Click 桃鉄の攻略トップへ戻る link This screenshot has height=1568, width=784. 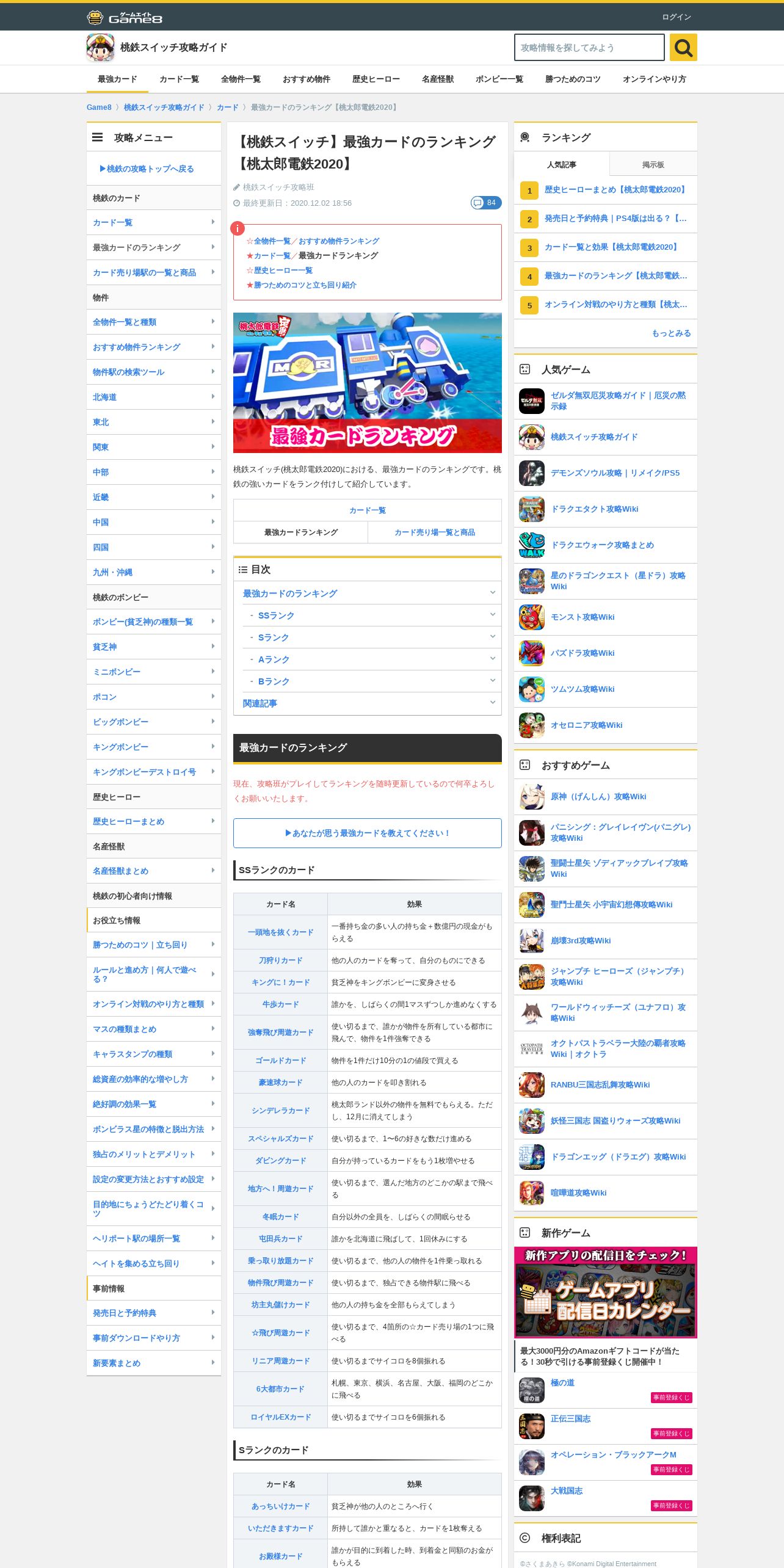click(x=147, y=169)
